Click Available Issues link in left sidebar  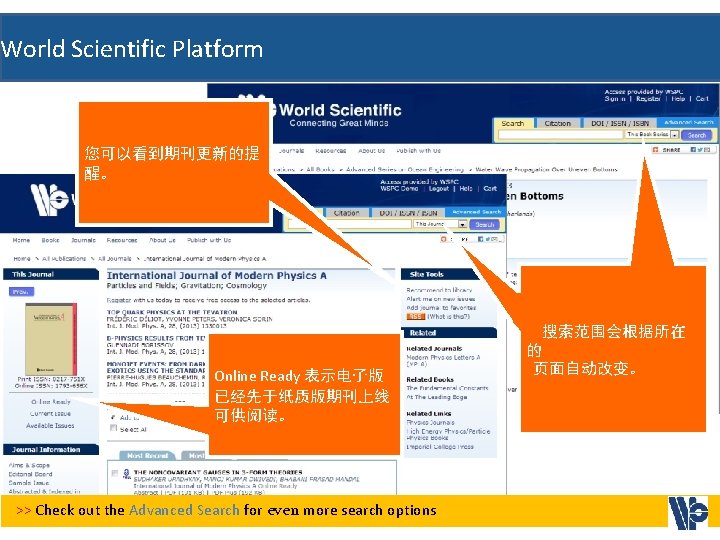tap(50, 426)
